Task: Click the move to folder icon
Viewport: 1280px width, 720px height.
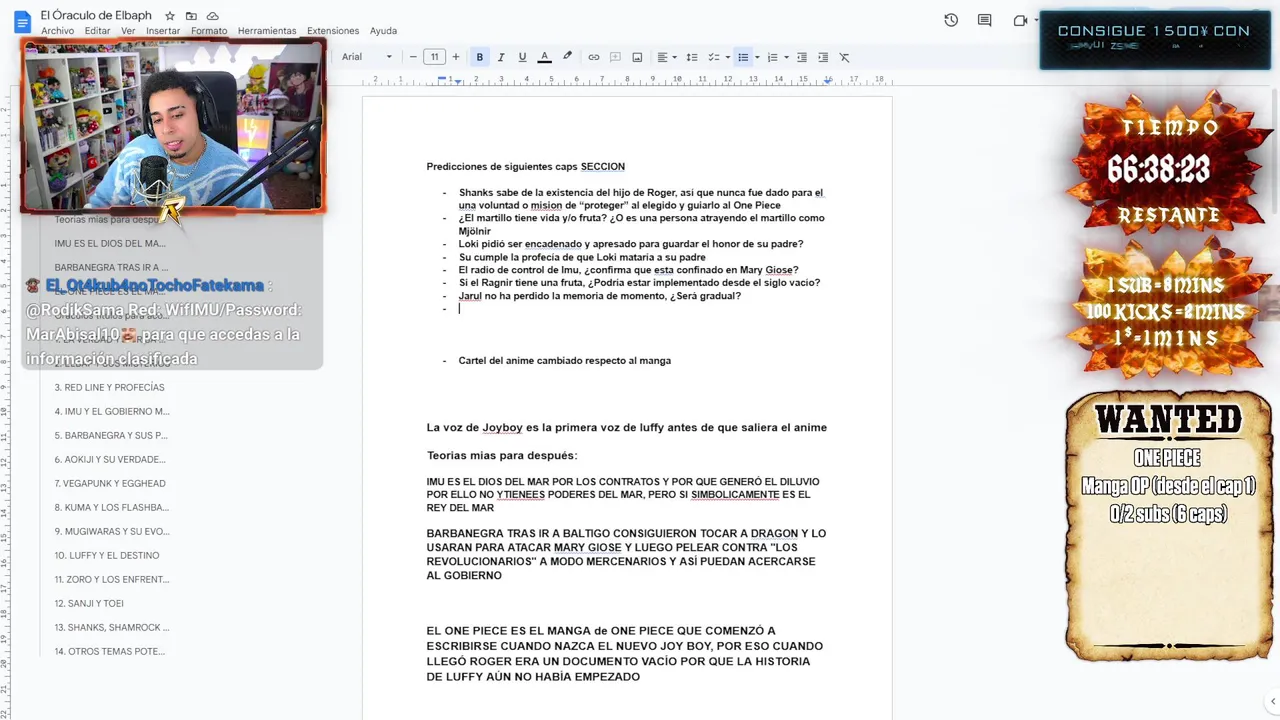Action: [191, 16]
